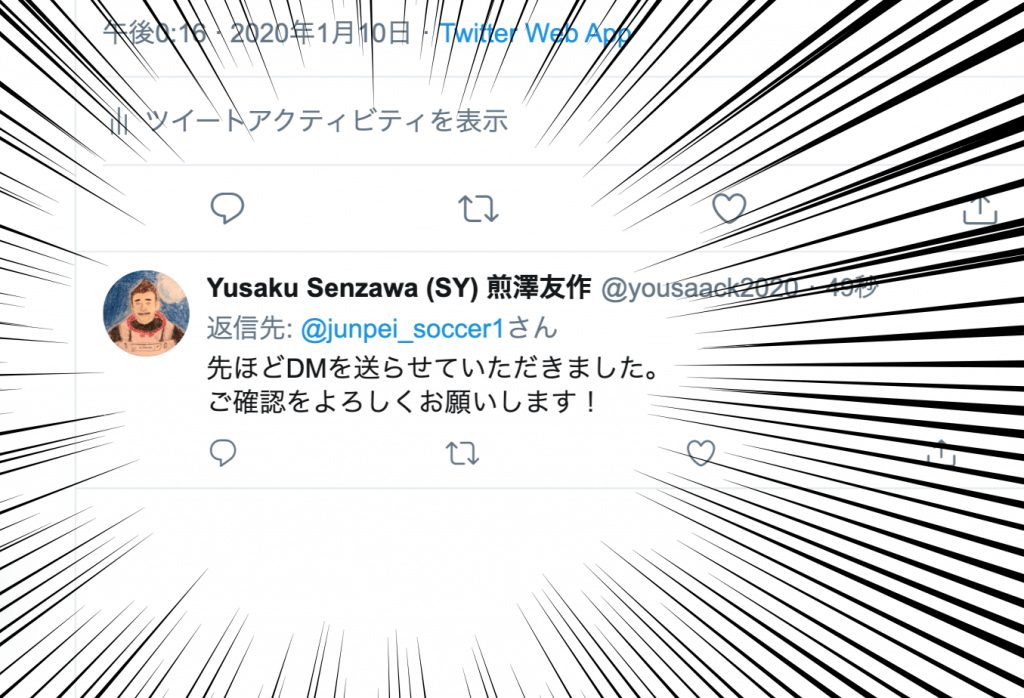Reply to Yusaku Senzawa's comment

click(x=223, y=452)
